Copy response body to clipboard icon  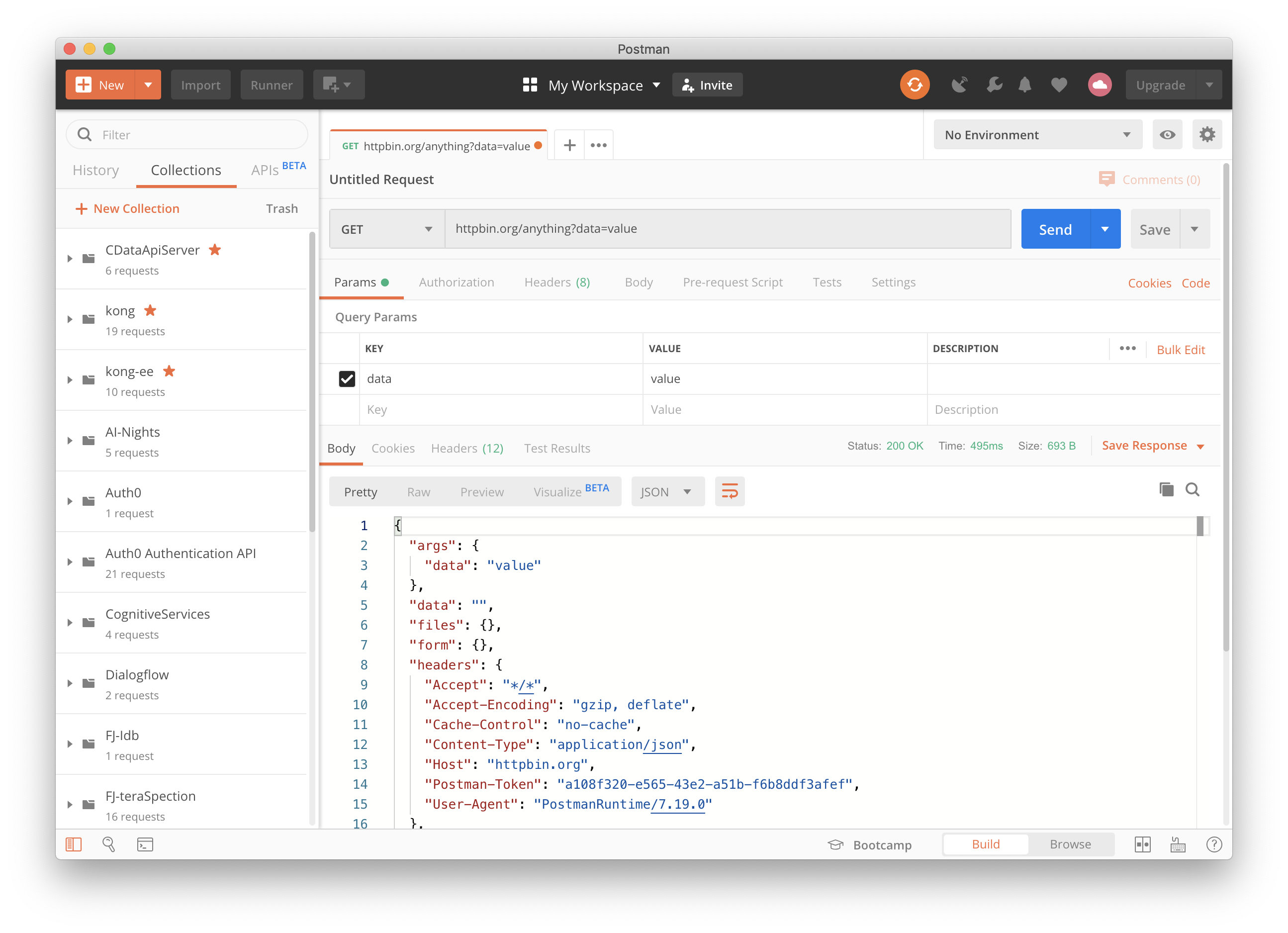(x=1167, y=489)
